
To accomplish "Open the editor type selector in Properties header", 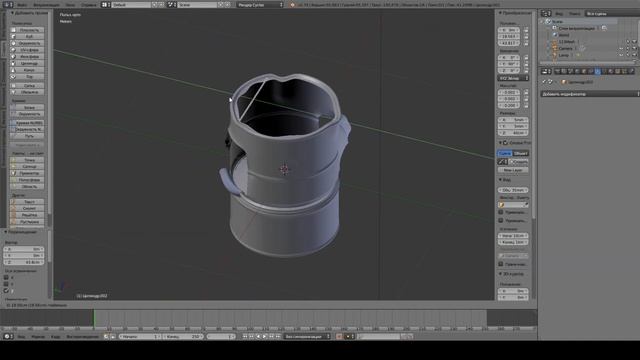I will (x=546, y=71).
